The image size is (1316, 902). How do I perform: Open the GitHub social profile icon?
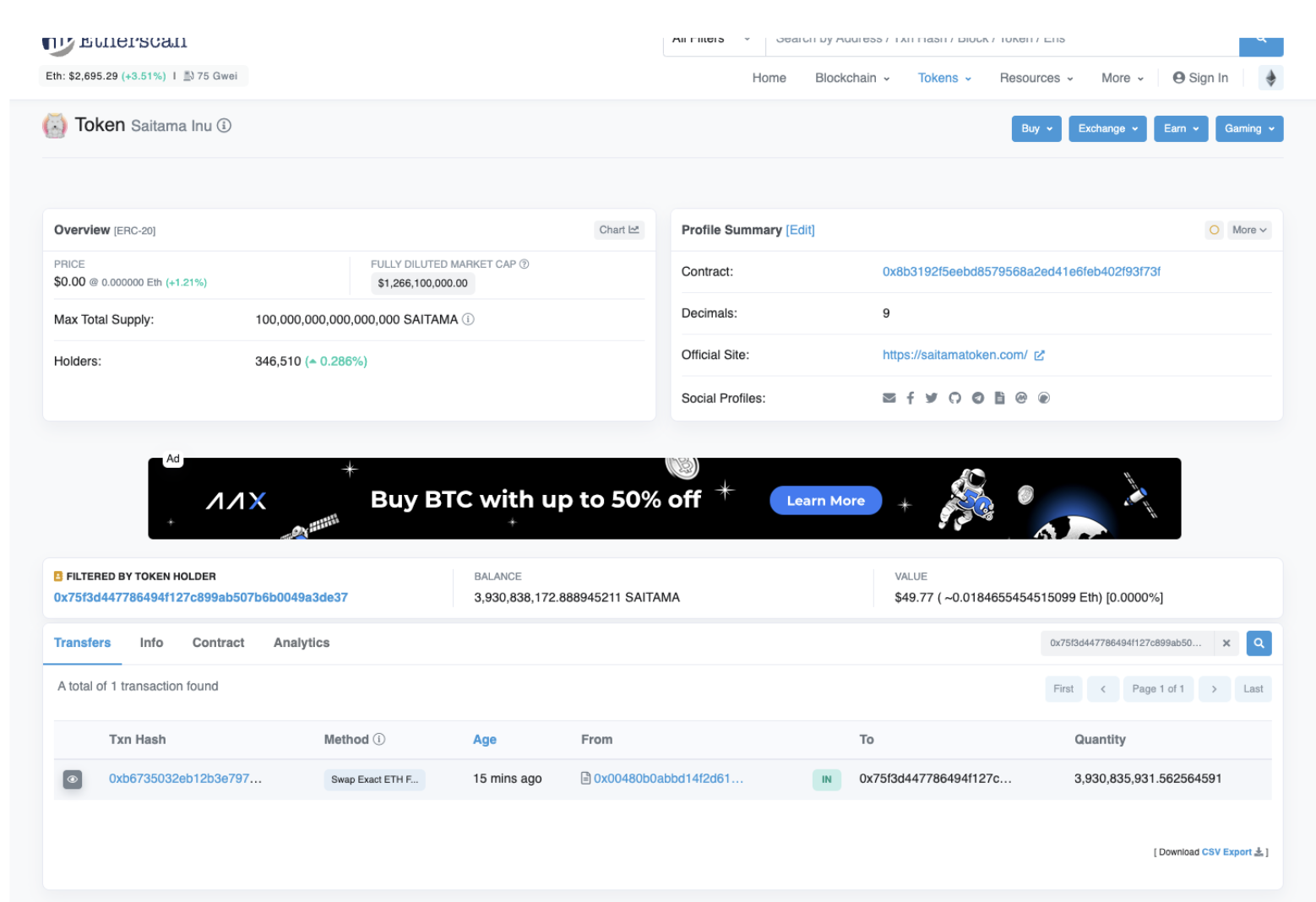(x=954, y=398)
